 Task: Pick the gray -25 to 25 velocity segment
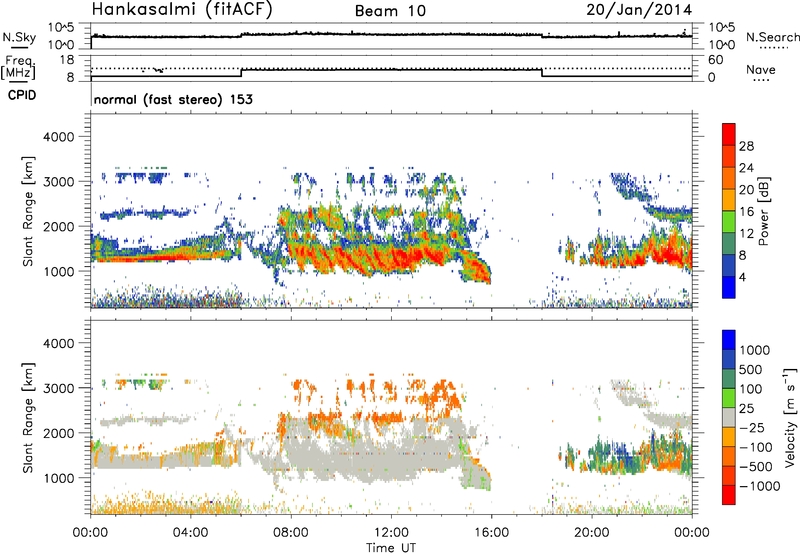(x=729, y=418)
